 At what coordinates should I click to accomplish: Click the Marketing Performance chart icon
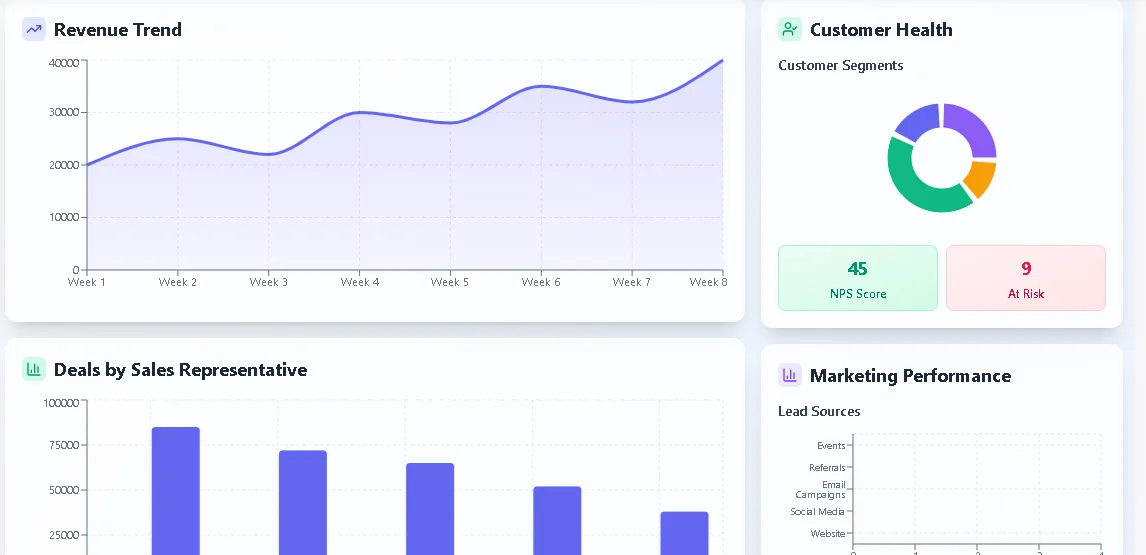point(790,375)
